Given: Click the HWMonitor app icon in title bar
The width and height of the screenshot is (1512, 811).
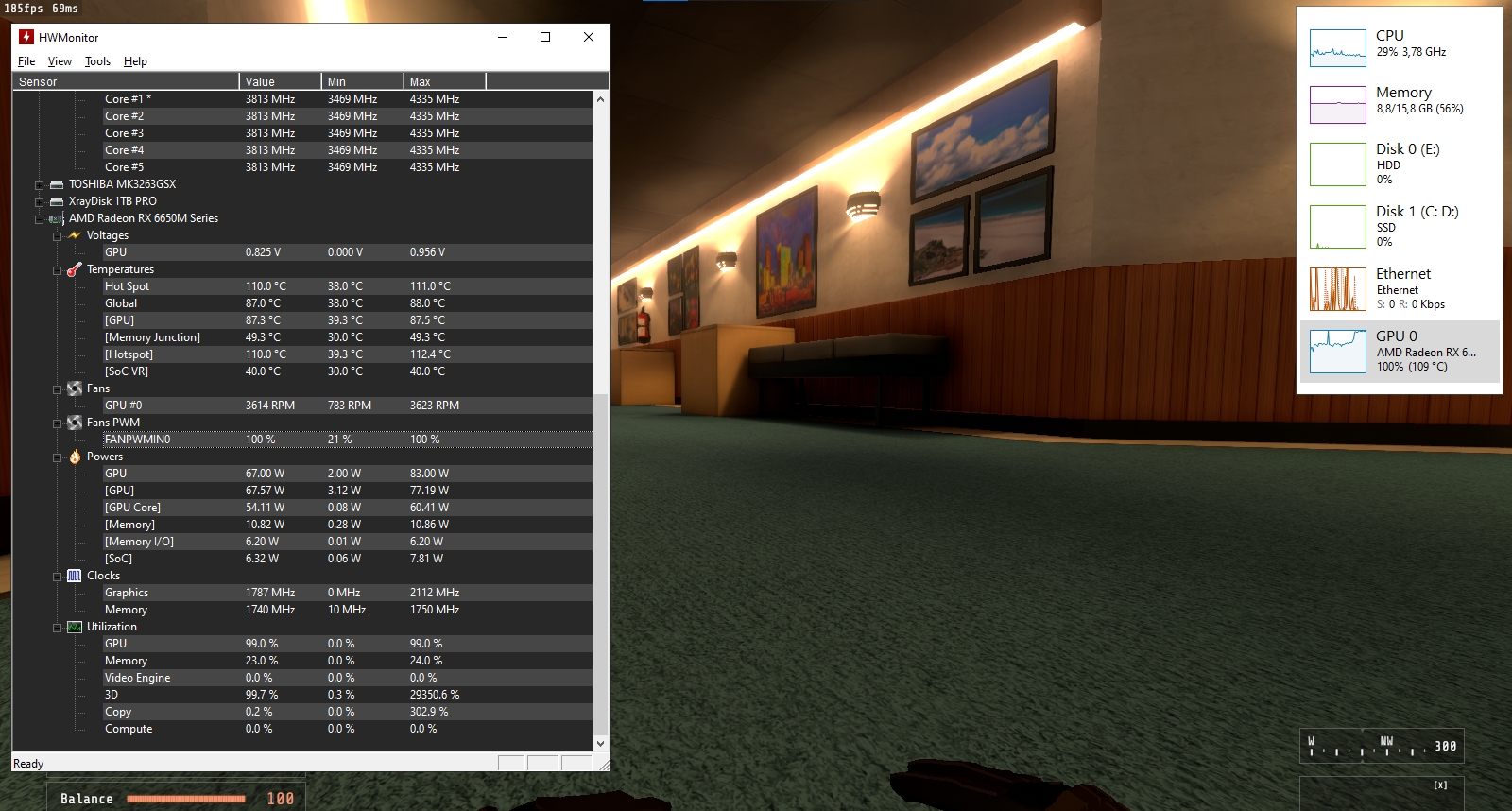Looking at the screenshot, I should pyautogui.click(x=26, y=37).
